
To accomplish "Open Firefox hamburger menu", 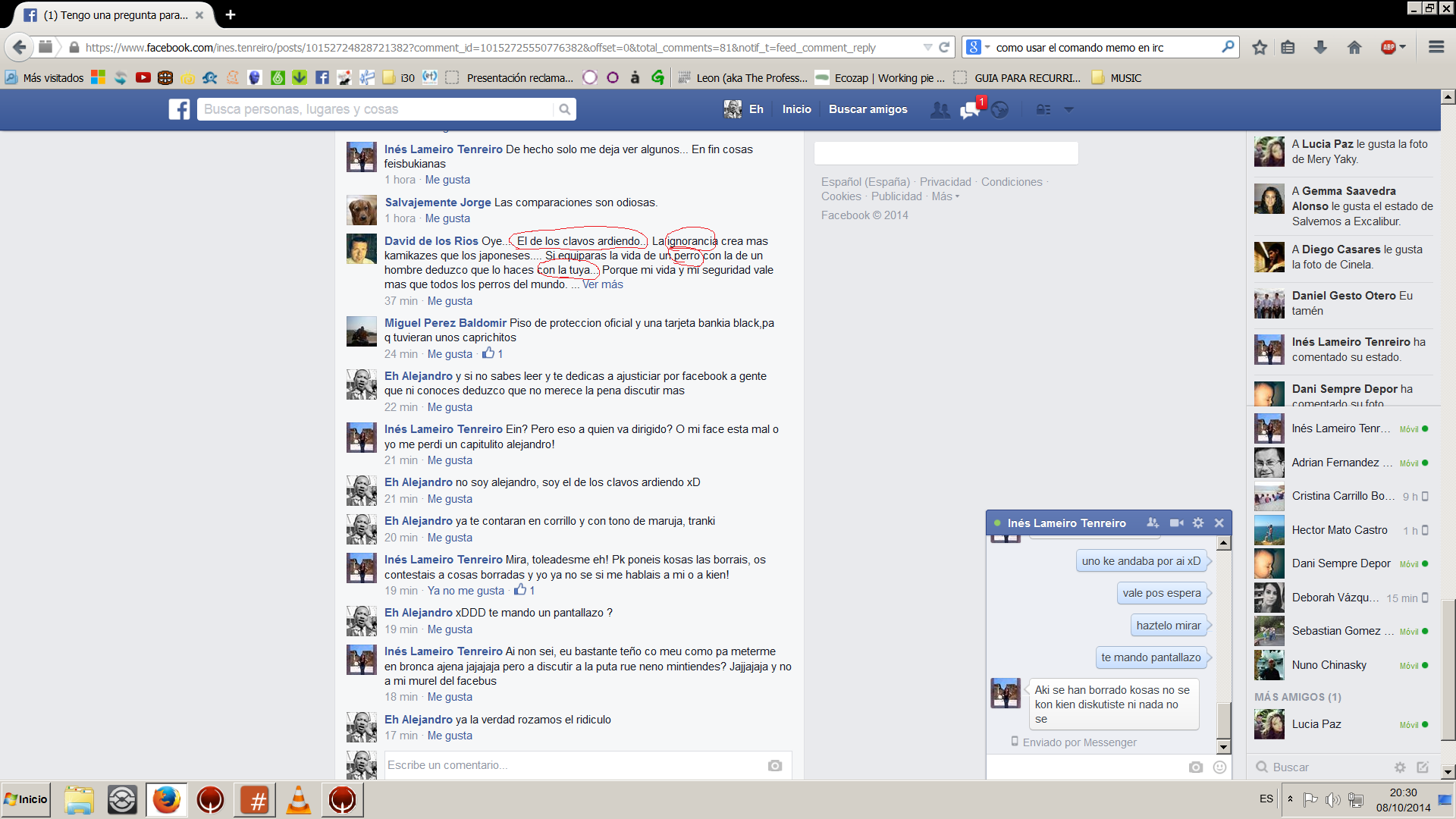I will (1436, 47).
